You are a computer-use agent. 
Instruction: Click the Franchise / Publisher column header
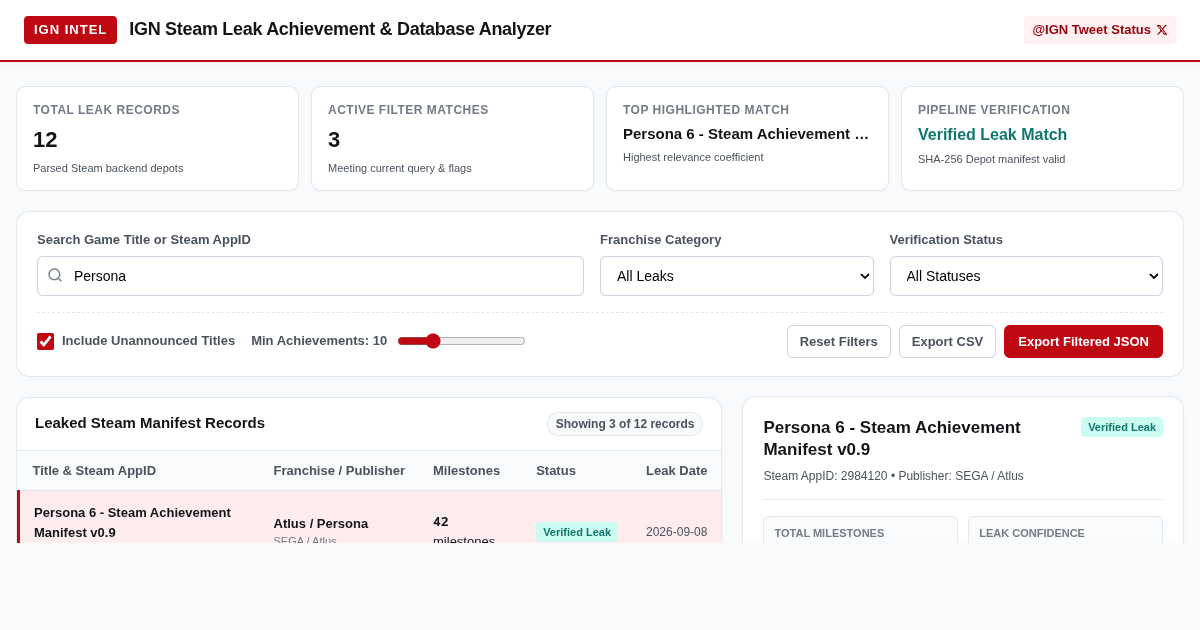tap(339, 470)
